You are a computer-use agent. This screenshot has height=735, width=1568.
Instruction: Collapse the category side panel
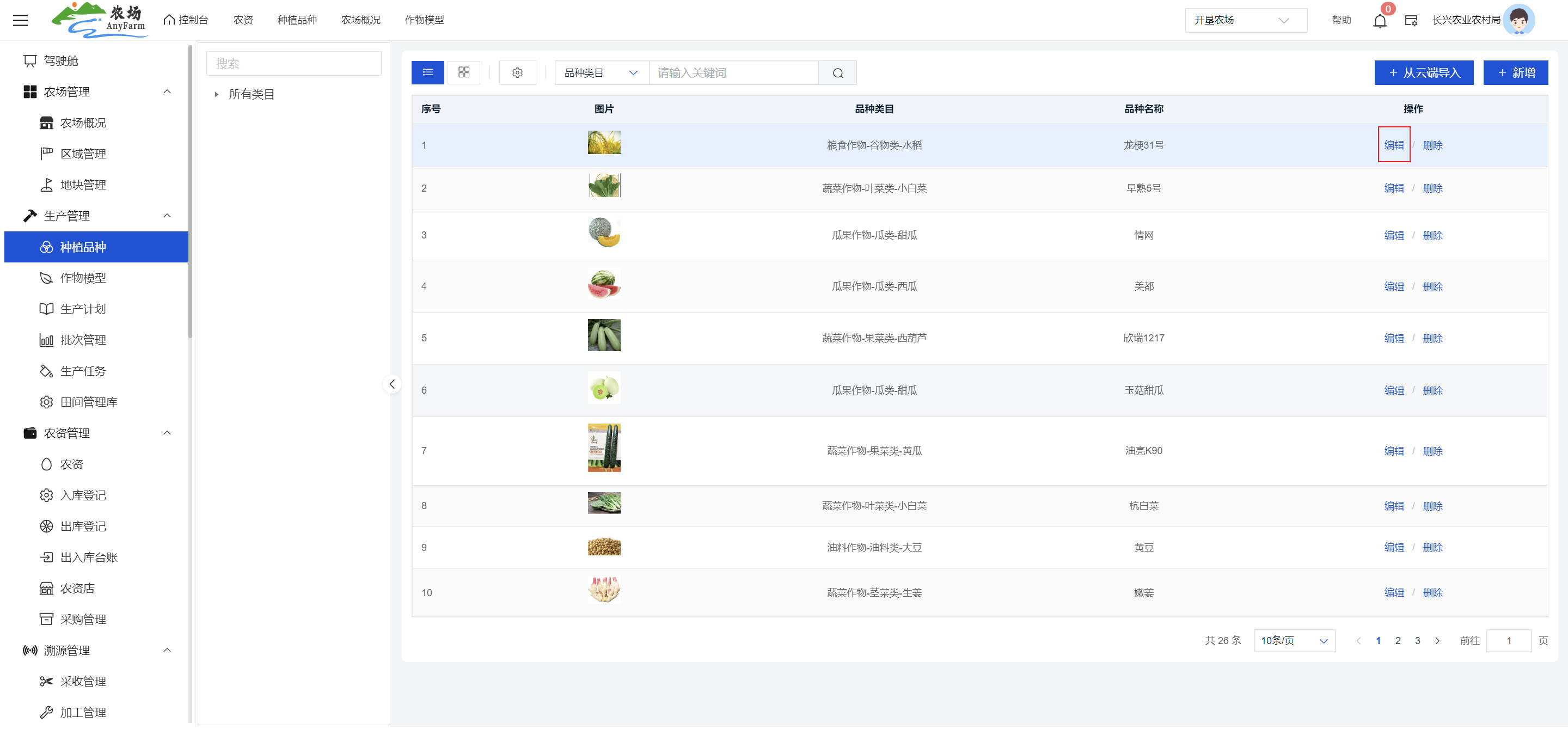[x=392, y=384]
